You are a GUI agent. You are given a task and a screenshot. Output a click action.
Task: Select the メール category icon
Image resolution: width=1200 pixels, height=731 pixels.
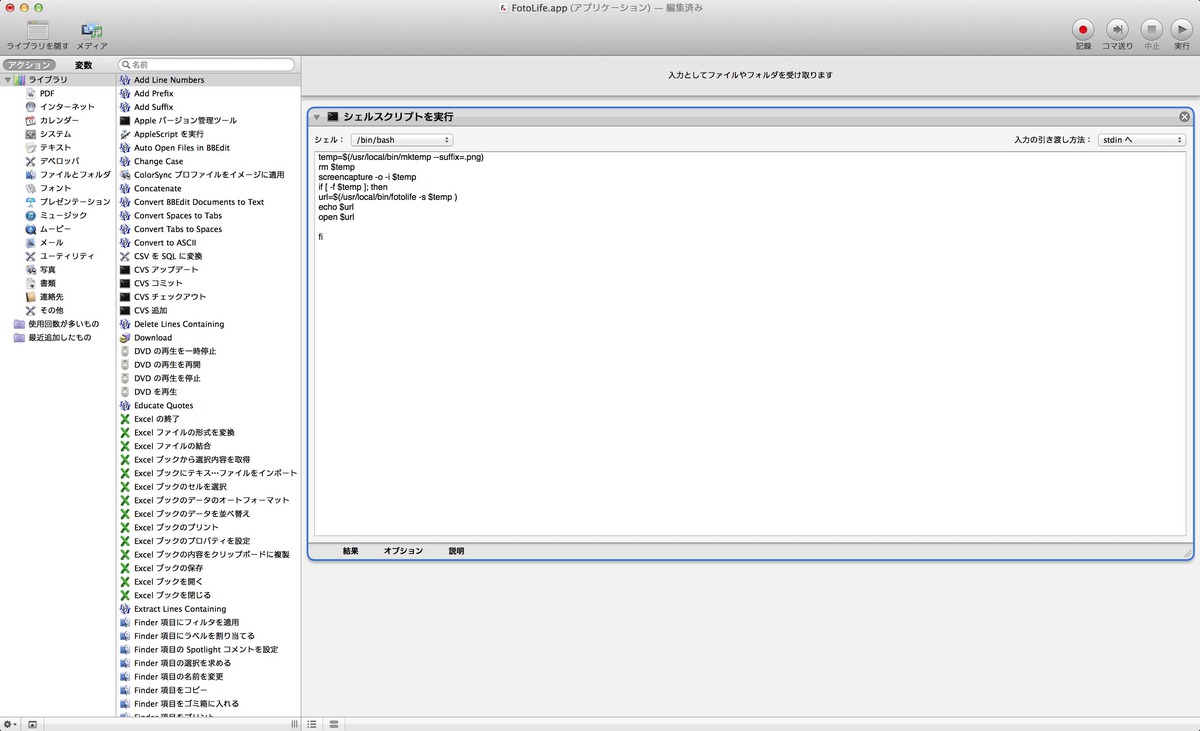click(31, 242)
